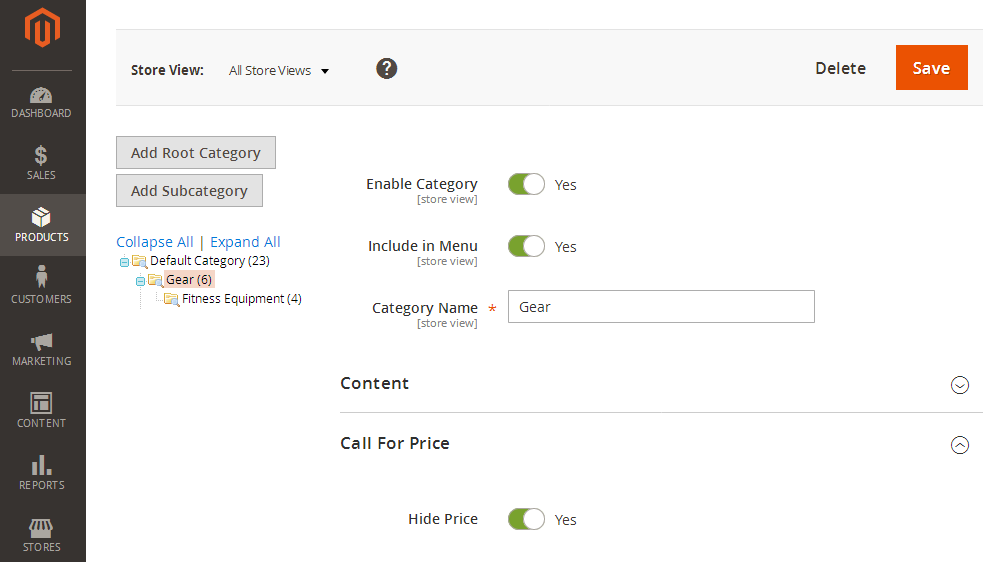Collapse the Call For Price section

(959, 445)
